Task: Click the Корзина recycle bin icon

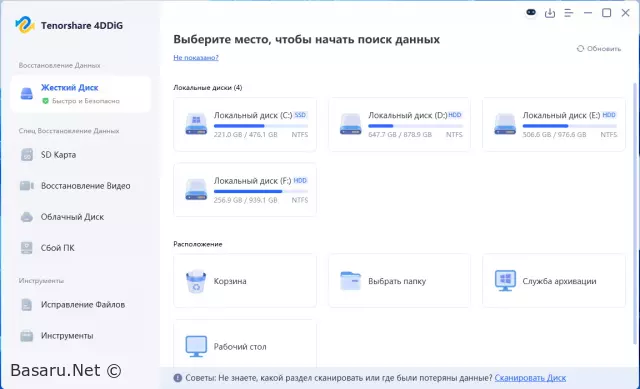Action: [196, 281]
